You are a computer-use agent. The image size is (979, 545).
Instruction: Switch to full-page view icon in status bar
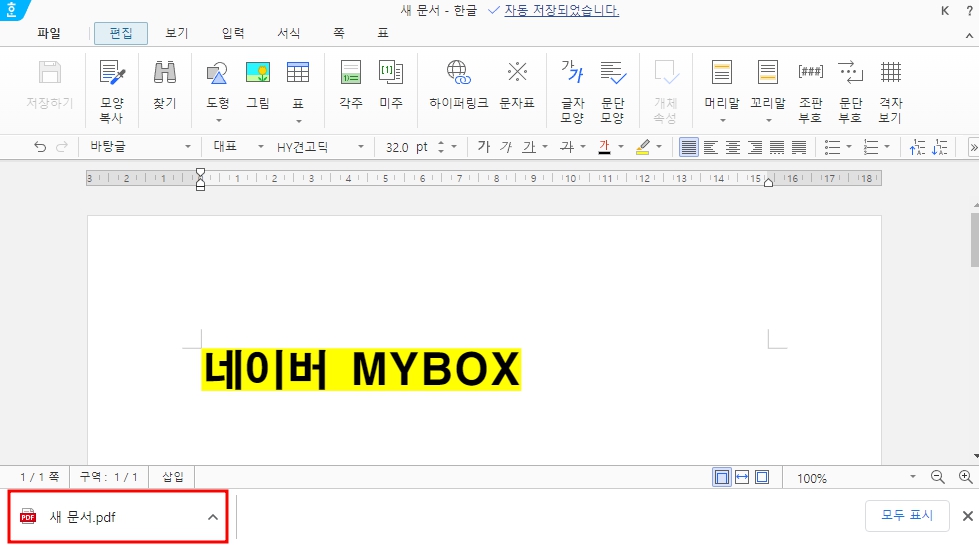click(x=762, y=478)
